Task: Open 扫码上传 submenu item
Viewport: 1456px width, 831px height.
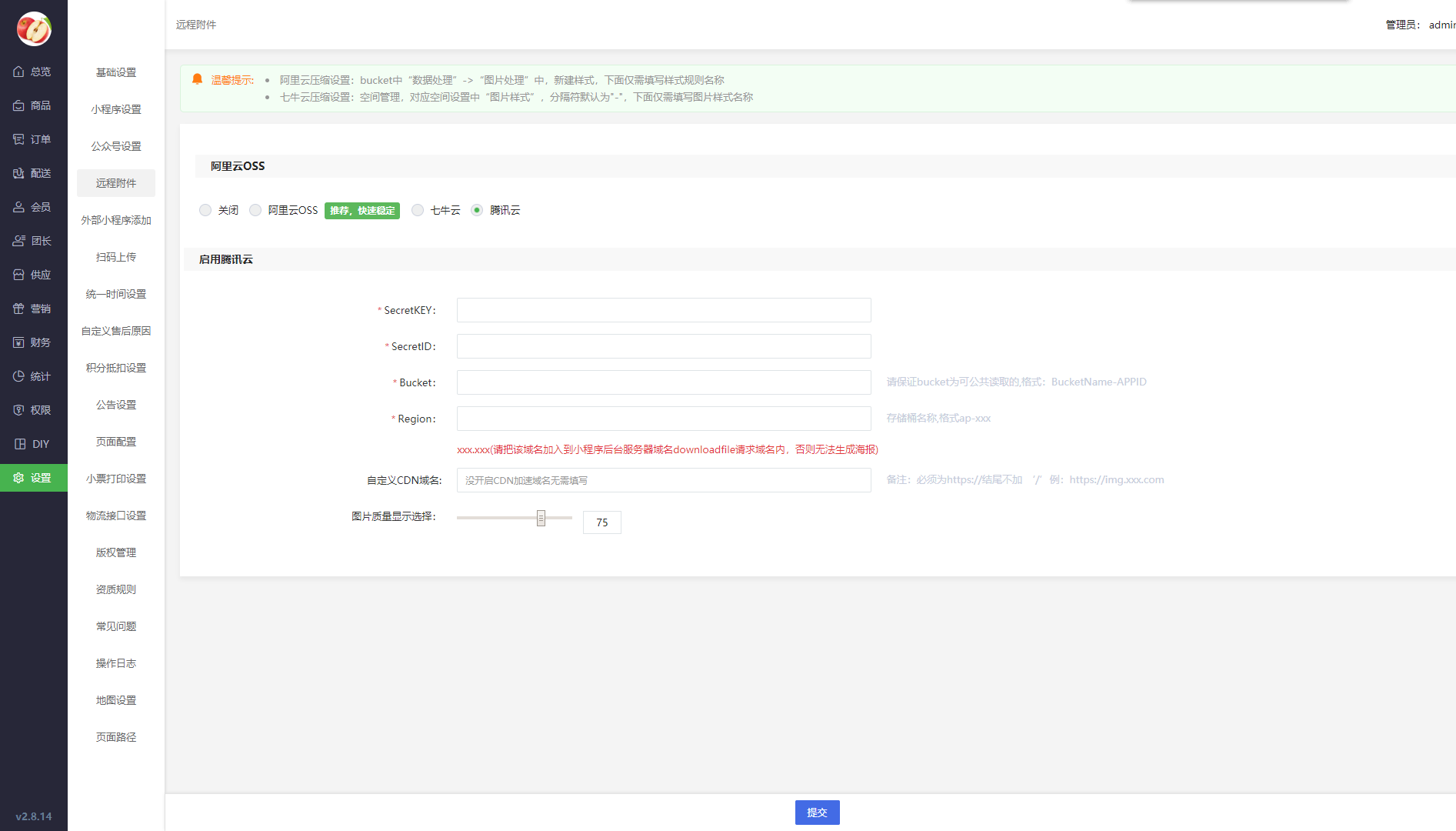Action: click(116, 257)
